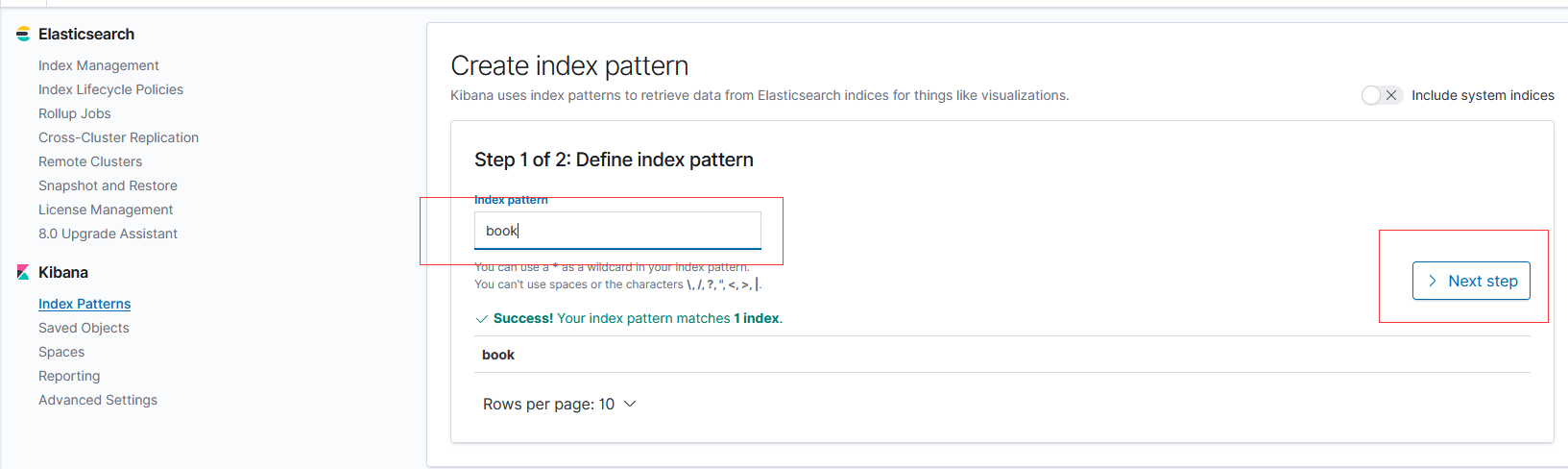Go to Saved Objects
This screenshot has width=1568, height=469.
point(84,328)
